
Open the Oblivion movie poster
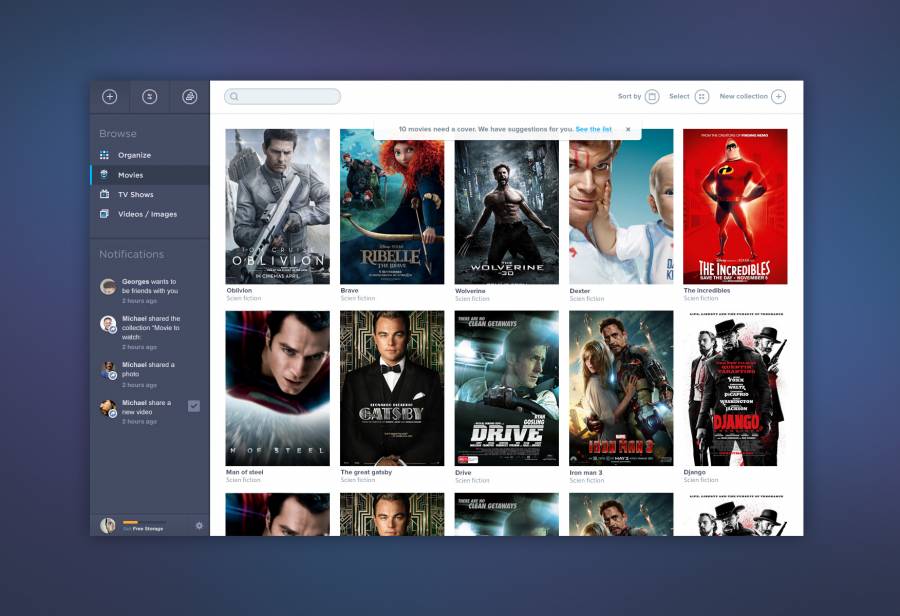pyautogui.click(x=278, y=206)
